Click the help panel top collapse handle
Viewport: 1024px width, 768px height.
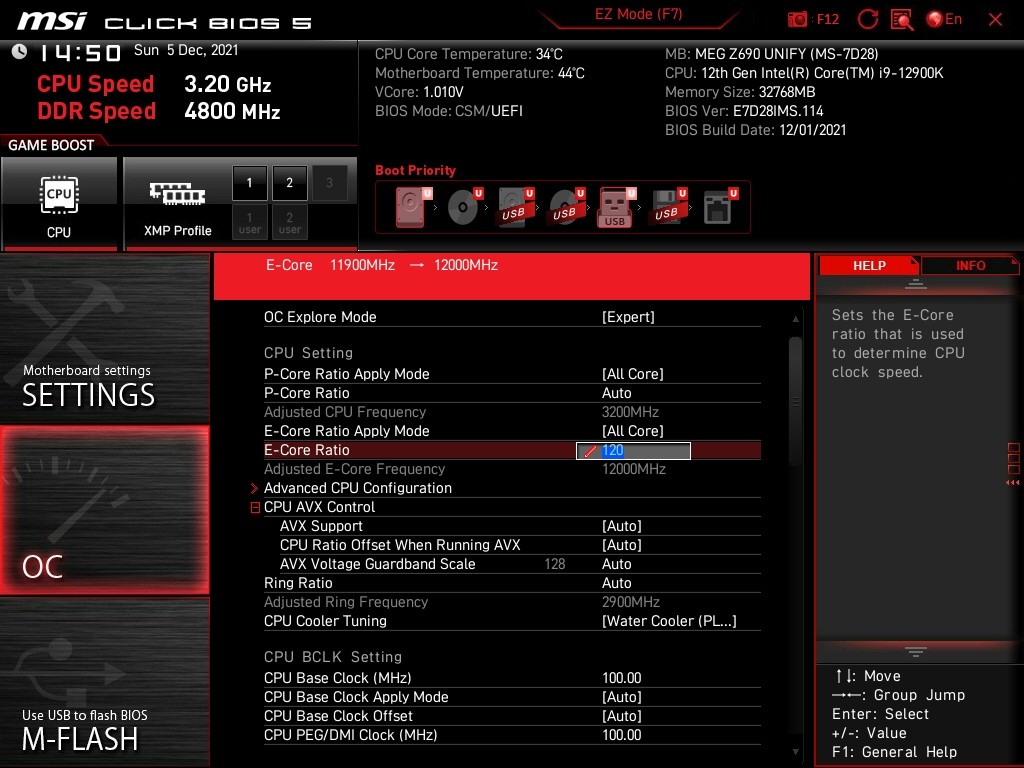click(x=916, y=284)
